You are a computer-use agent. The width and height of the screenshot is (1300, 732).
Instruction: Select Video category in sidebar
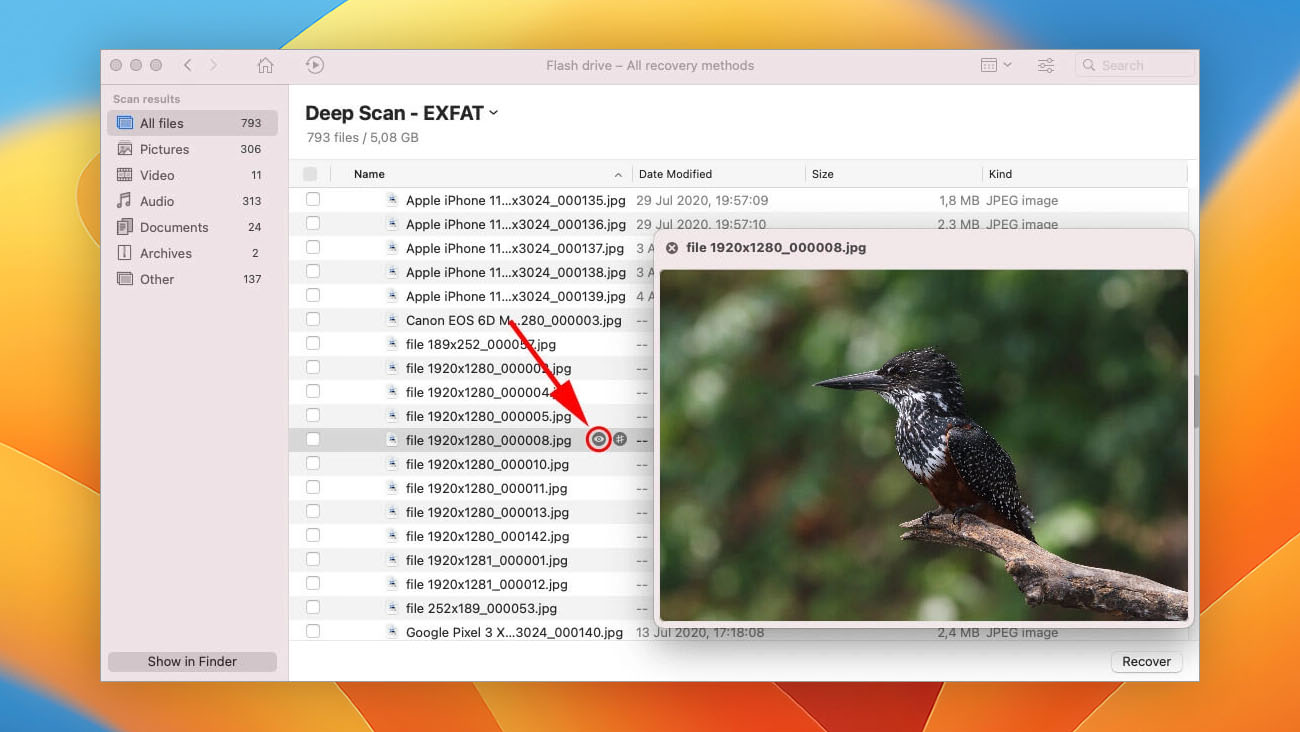(x=192, y=175)
